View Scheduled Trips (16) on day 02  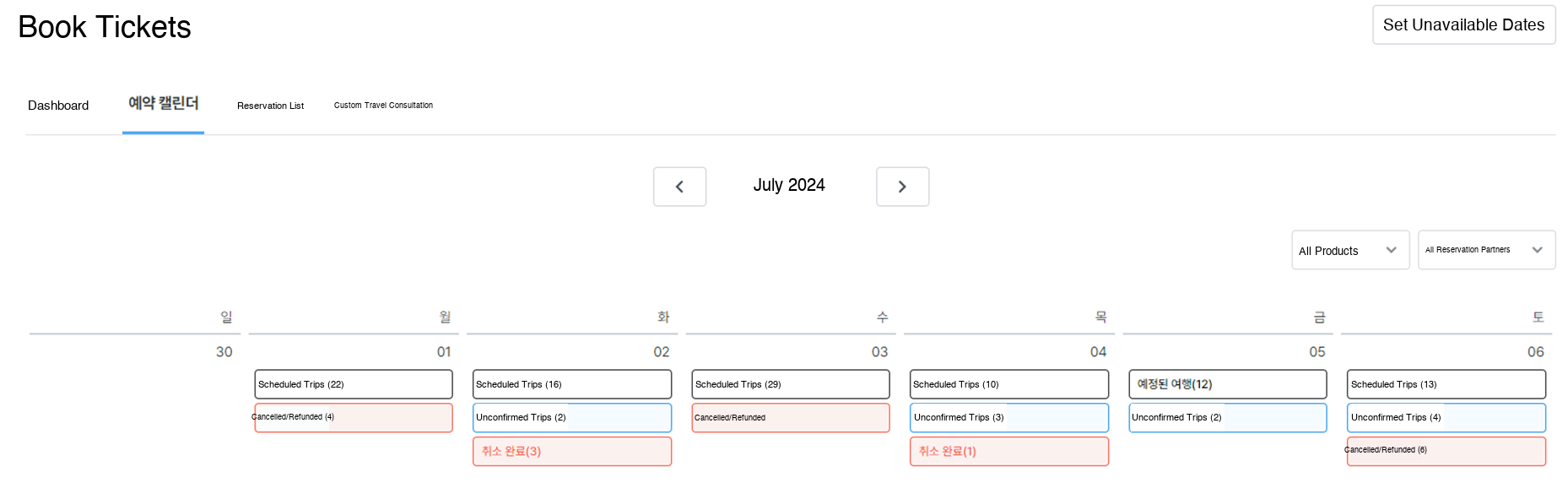point(571,384)
